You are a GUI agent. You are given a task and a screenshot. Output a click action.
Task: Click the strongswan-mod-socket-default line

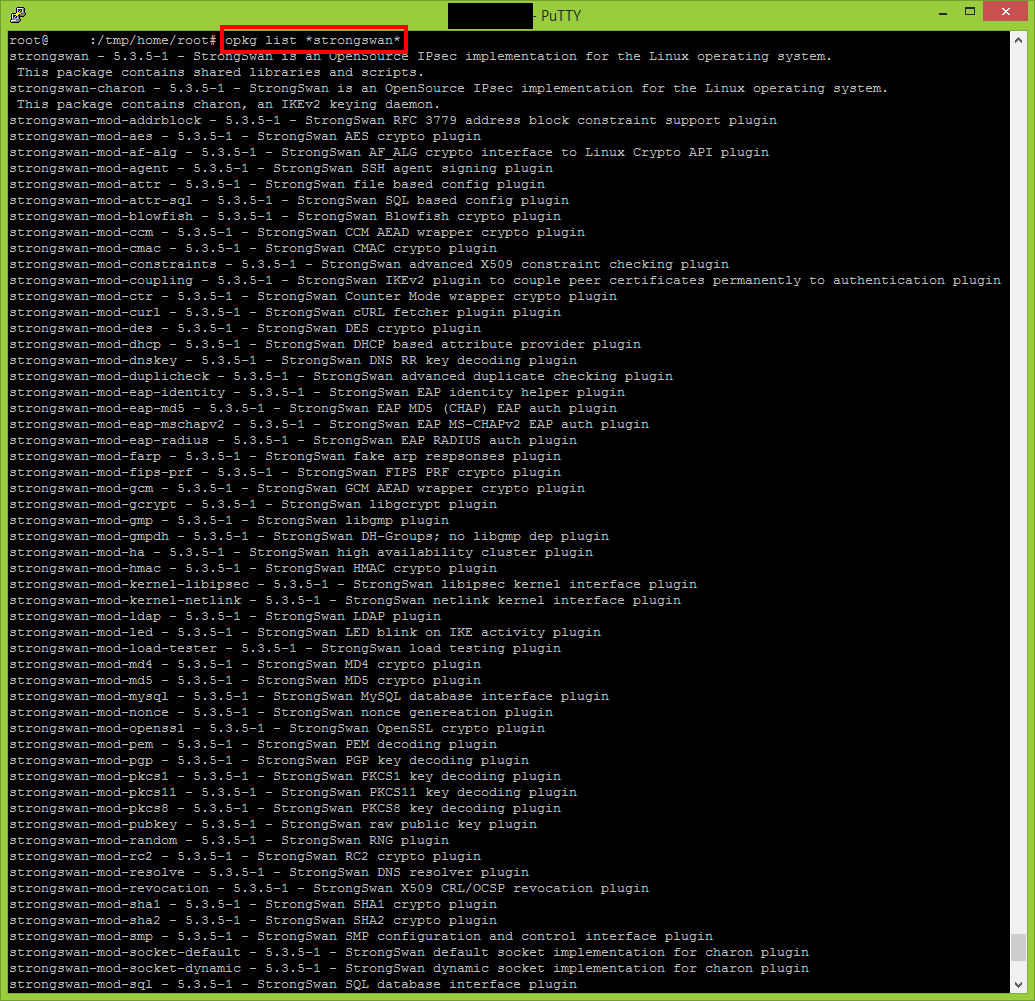pos(409,953)
